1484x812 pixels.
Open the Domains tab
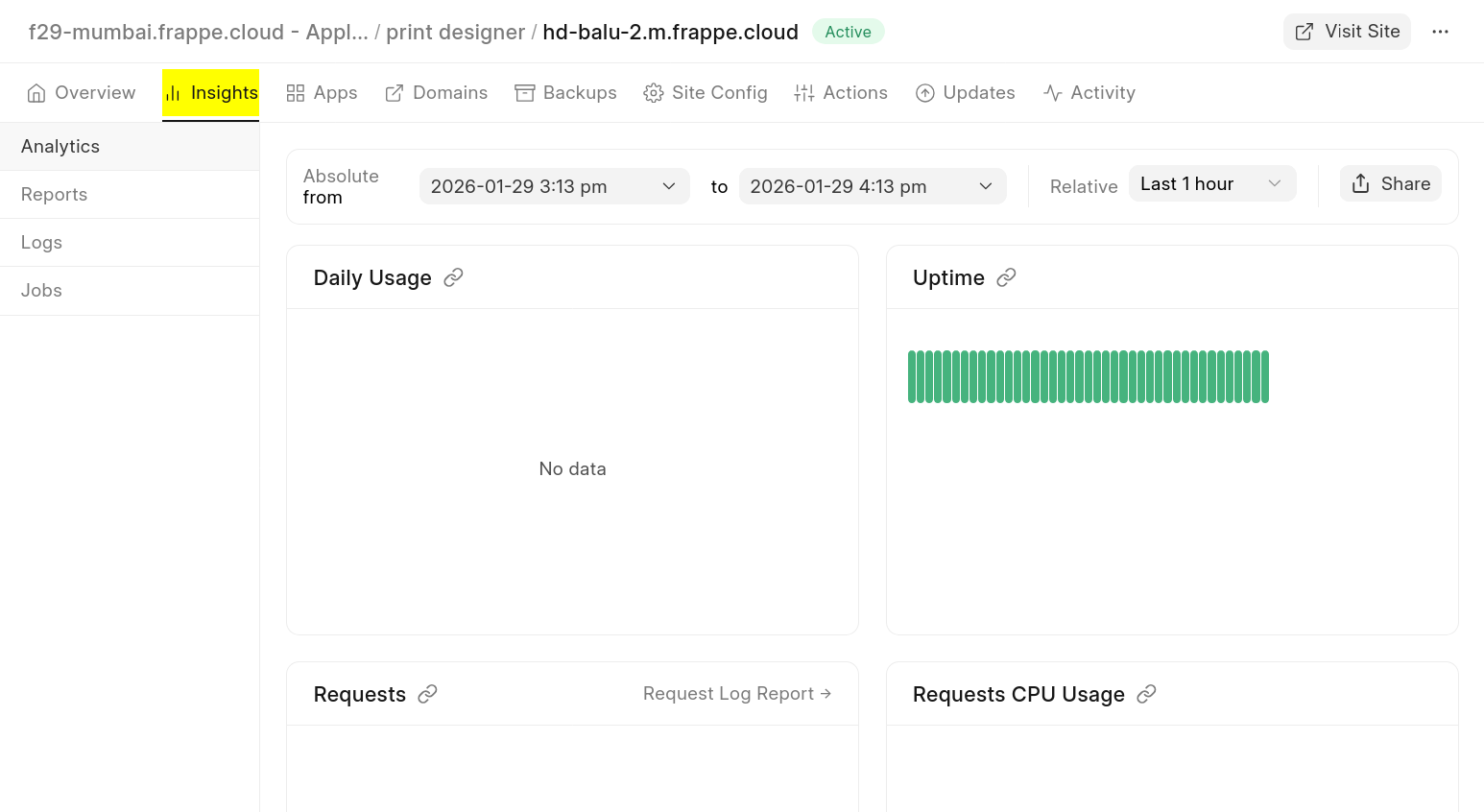[436, 93]
